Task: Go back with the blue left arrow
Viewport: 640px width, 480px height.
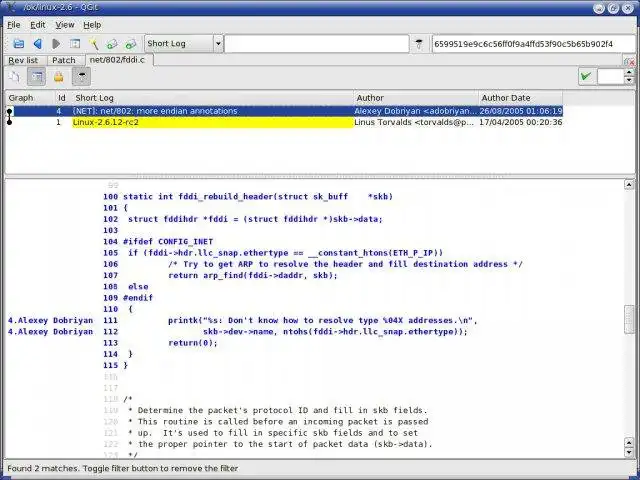Action: [38, 44]
